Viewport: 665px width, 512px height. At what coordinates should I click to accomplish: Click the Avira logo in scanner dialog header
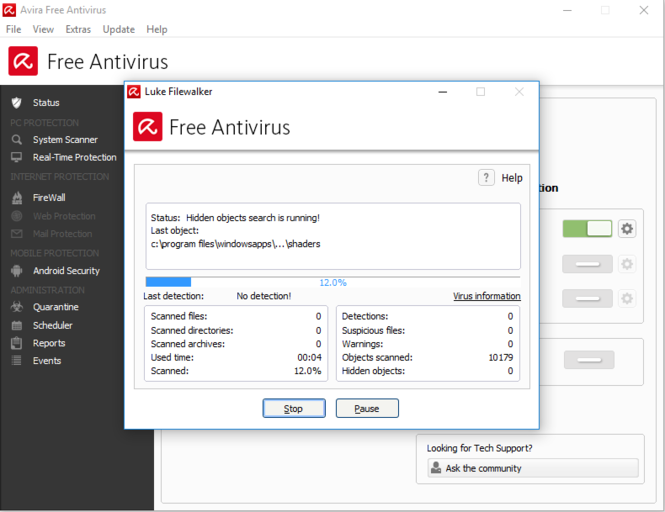148,126
